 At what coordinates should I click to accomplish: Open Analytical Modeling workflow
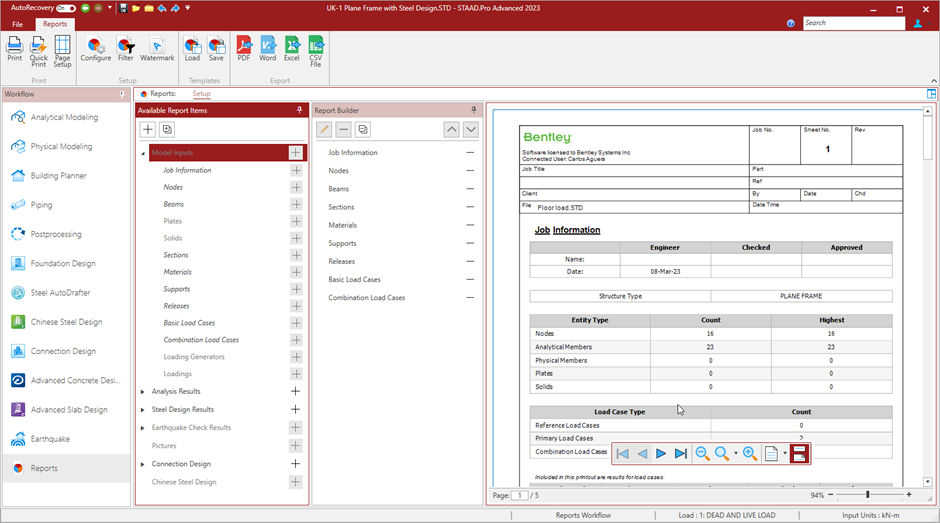pos(65,117)
